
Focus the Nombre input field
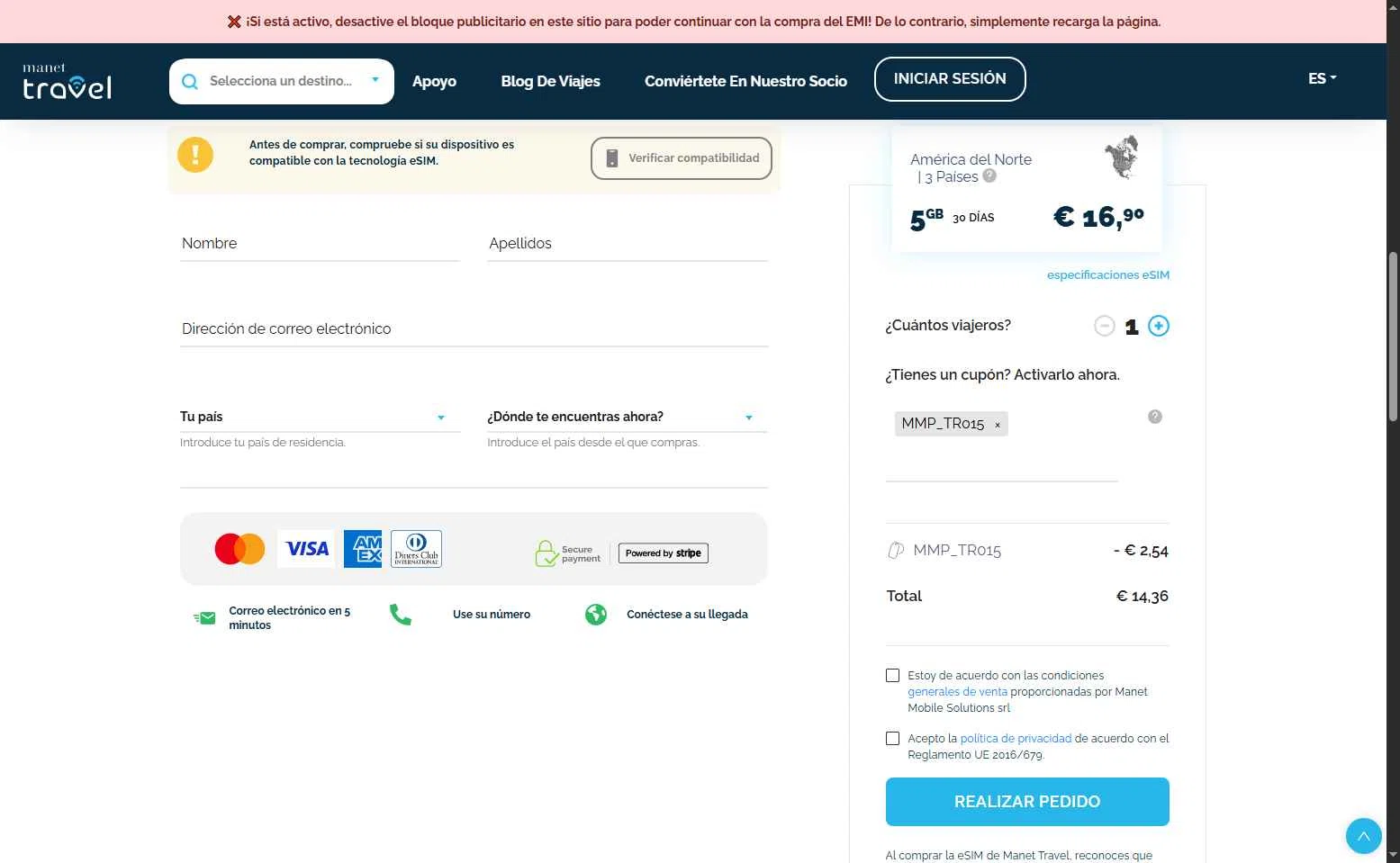click(x=320, y=244)
